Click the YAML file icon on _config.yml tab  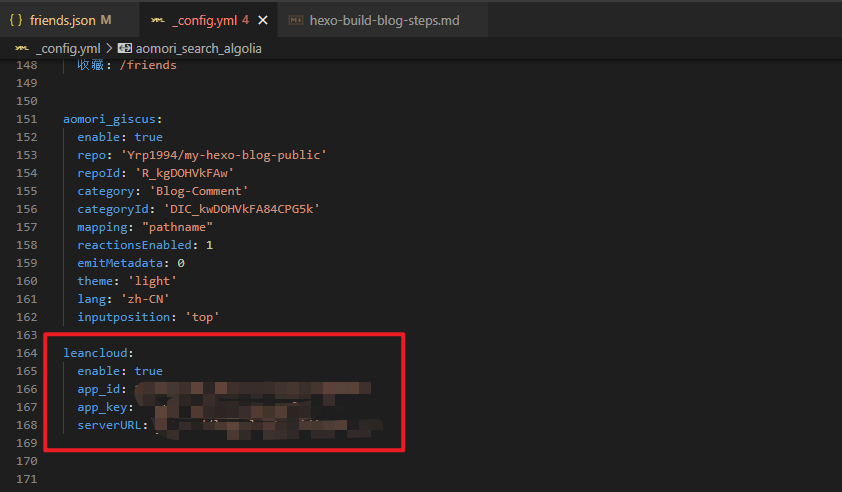[x=158, y=20]
